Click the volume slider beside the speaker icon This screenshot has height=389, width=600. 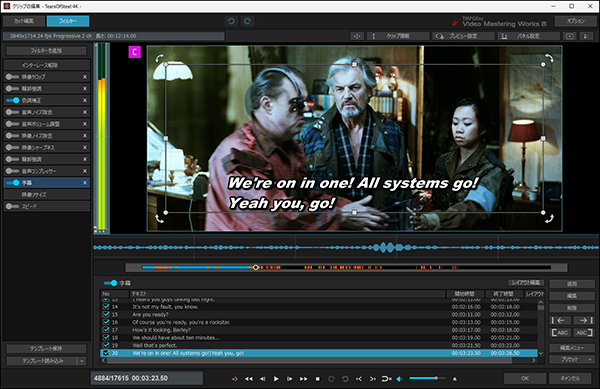427,378
